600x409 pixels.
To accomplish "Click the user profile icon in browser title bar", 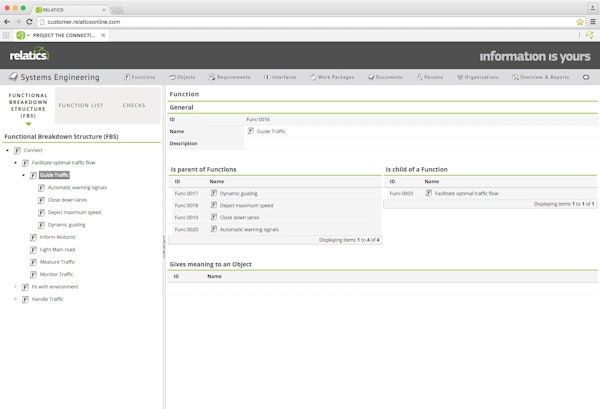I will click(x=592, y=8).
